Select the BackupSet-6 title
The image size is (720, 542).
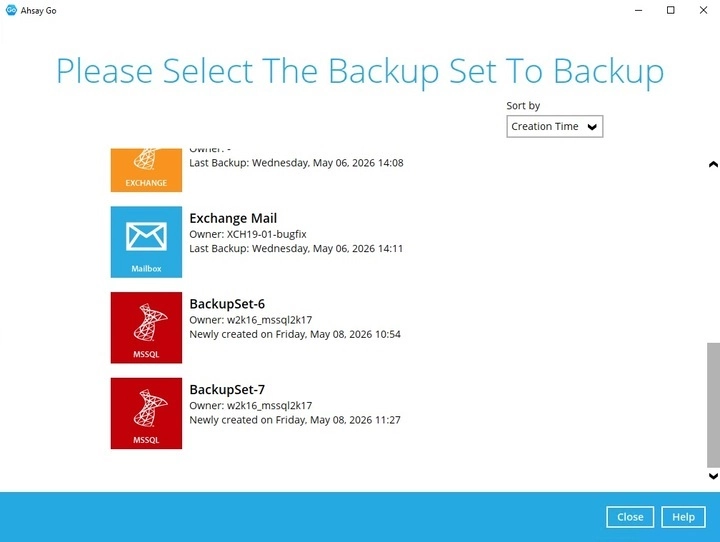click(227, 304)
